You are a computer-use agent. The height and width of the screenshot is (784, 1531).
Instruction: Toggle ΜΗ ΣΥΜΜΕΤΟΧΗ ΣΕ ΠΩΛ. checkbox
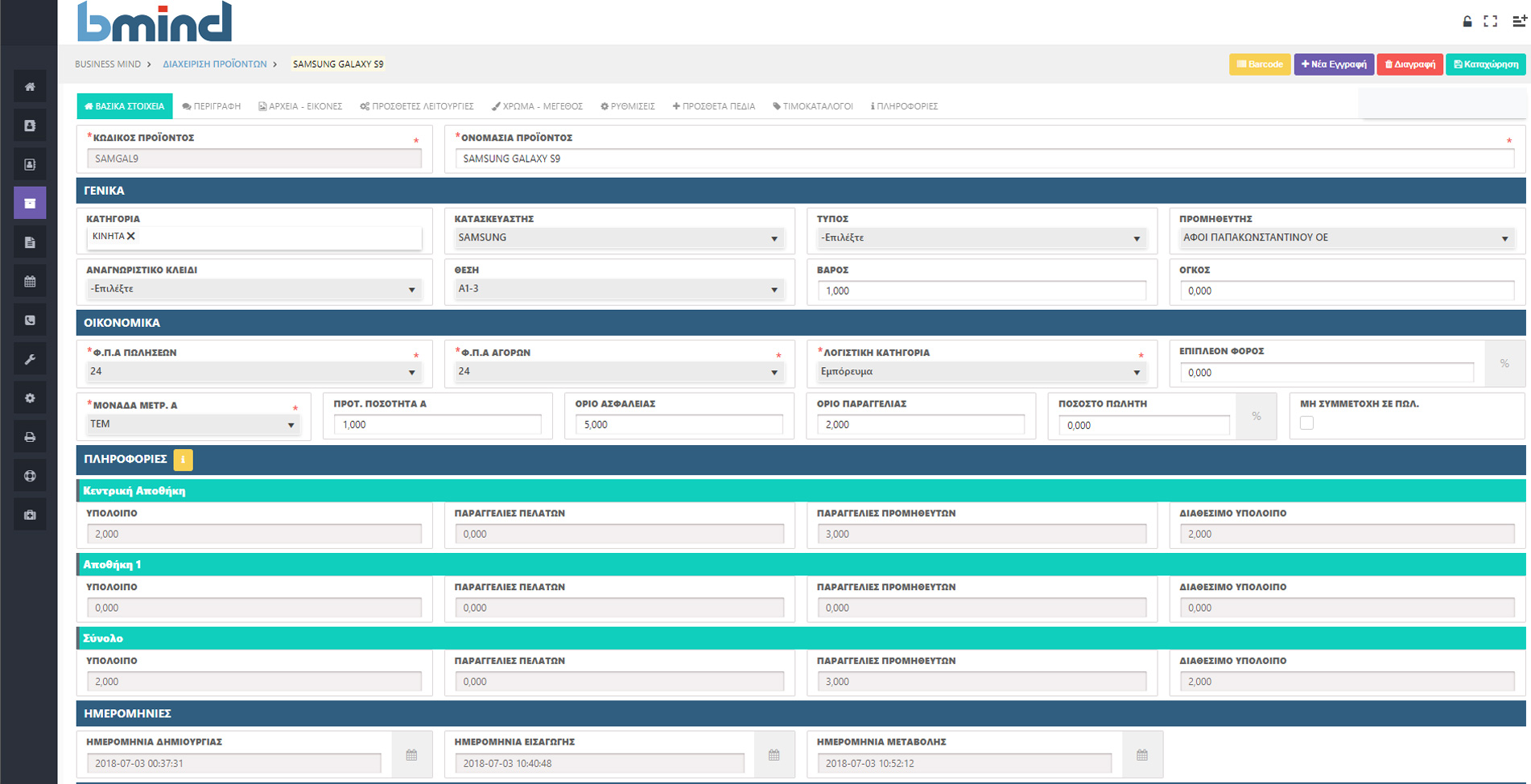click(1306, 423)
